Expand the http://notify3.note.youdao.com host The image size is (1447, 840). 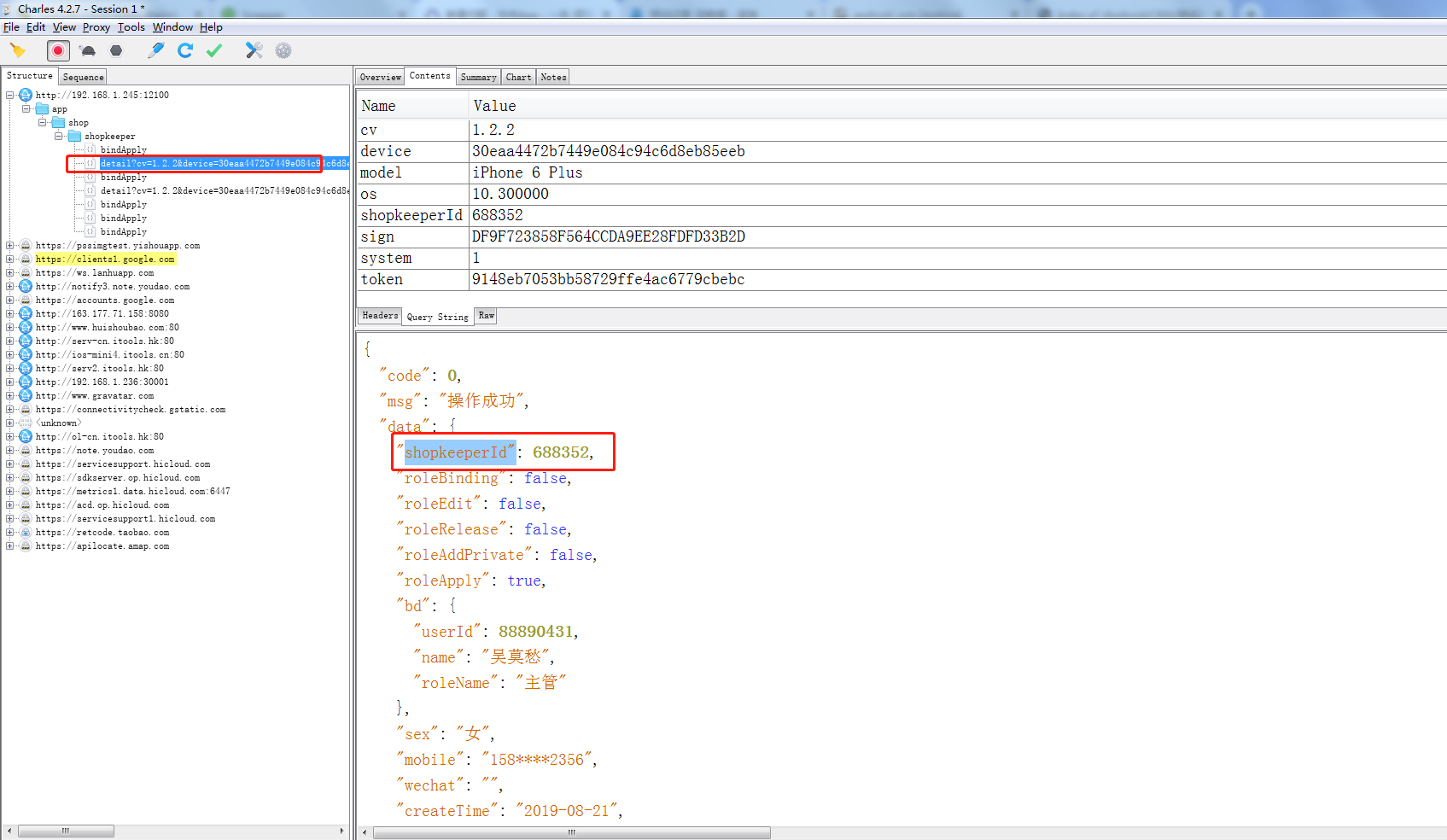[10, 287]
